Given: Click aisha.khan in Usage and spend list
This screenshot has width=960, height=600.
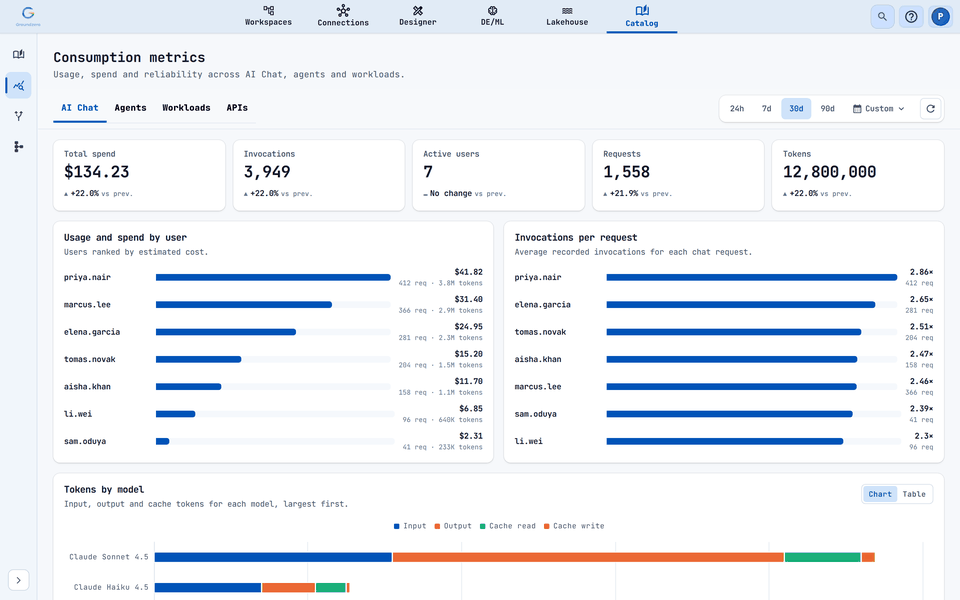Looking at the screenshot, I should [88, 387].
